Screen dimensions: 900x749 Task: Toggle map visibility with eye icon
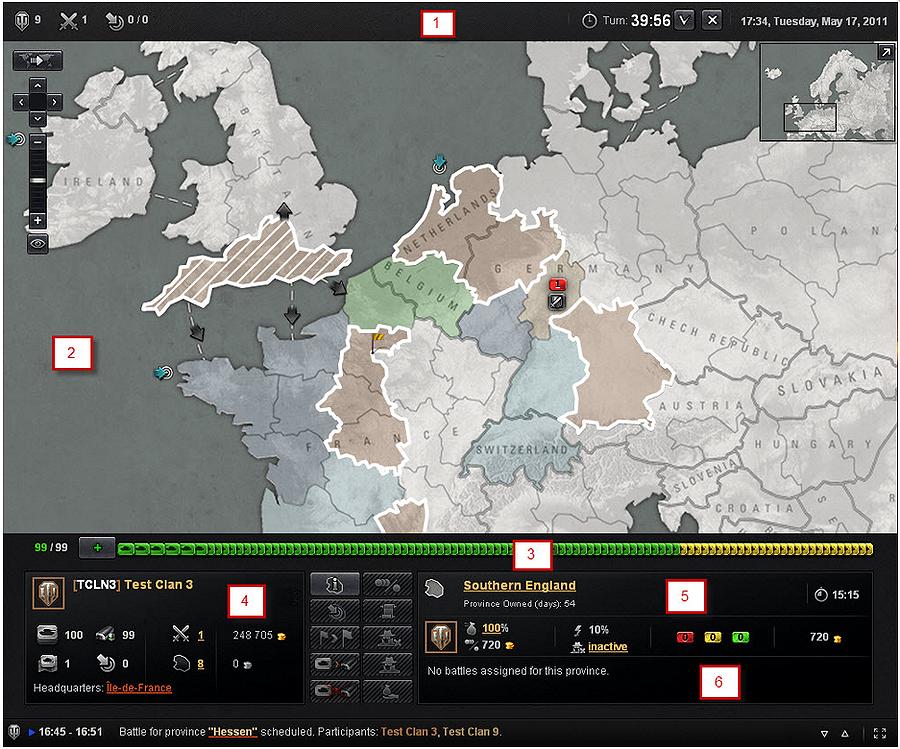(x=37, y=244)
